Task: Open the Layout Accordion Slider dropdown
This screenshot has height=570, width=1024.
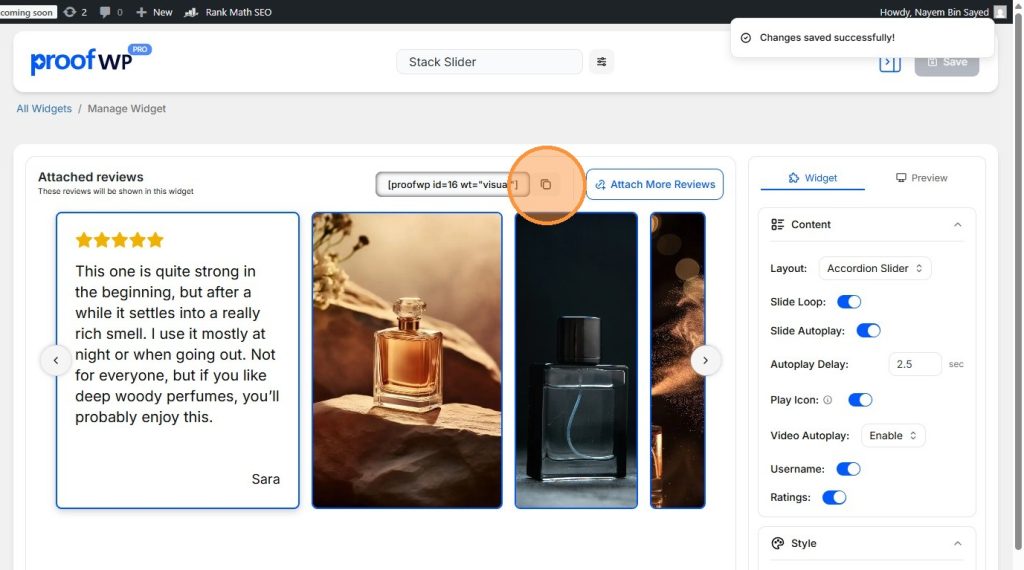Action: tap(874, 268)
